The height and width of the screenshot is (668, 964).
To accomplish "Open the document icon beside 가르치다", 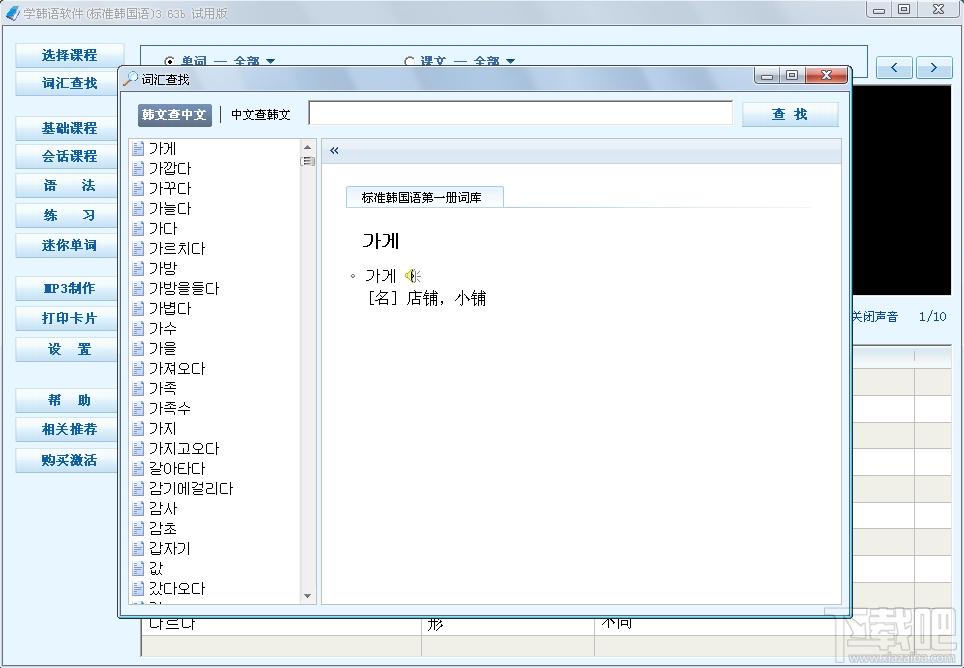I will click(138, 248).
